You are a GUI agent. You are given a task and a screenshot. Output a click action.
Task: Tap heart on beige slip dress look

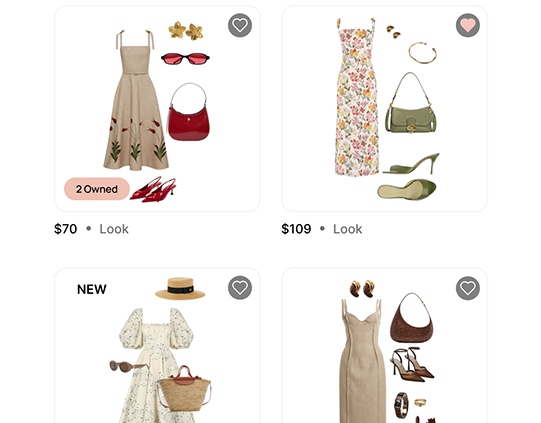468,288
